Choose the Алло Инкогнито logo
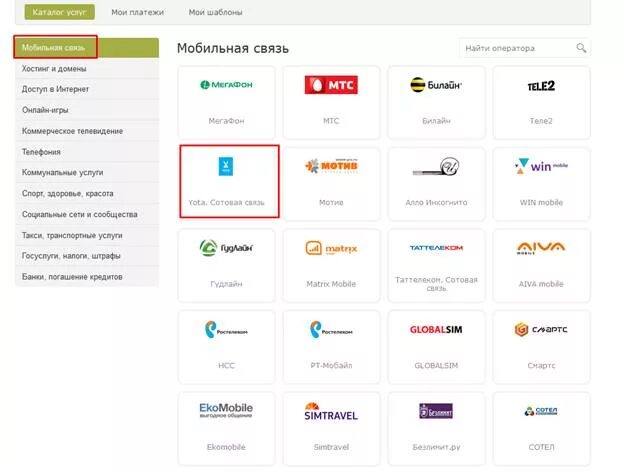The width and height of the screenshot is (623, 472). coord(436,166)
